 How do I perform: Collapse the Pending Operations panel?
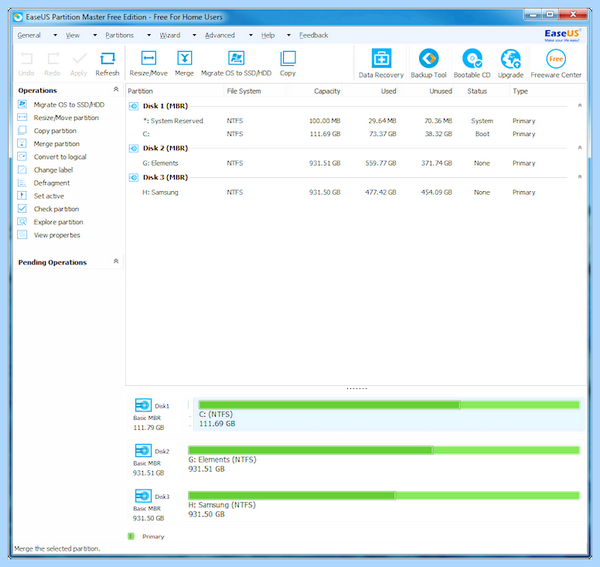[116, 261]
